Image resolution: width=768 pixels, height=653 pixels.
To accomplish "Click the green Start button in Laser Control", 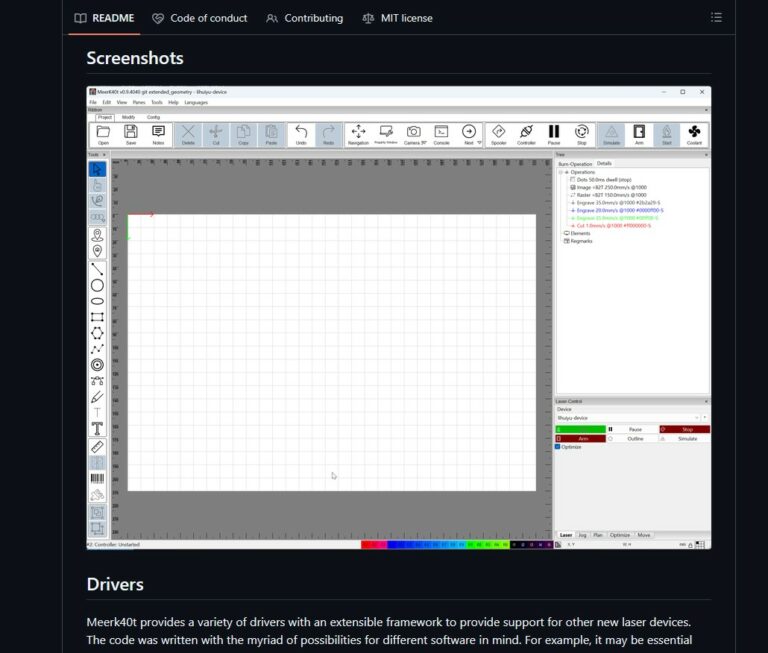I will click(x=580, y=429).
